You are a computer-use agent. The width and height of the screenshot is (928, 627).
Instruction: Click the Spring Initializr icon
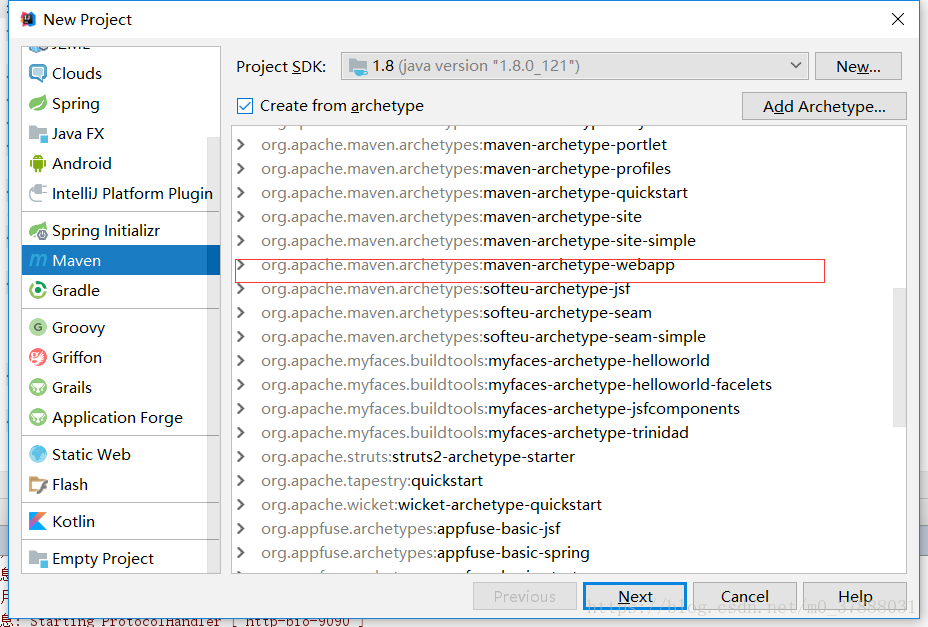coord(38,230)
